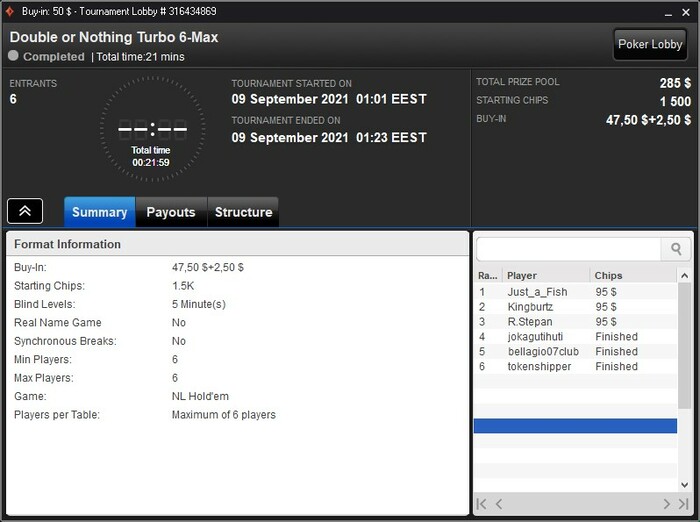Sort by the Rank column header
700x522 pixels.
click(488, 276)
